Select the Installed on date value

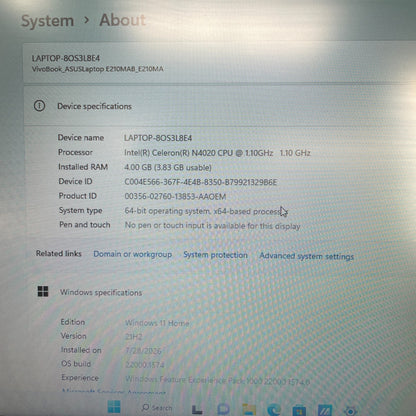(x=143, y=351)
